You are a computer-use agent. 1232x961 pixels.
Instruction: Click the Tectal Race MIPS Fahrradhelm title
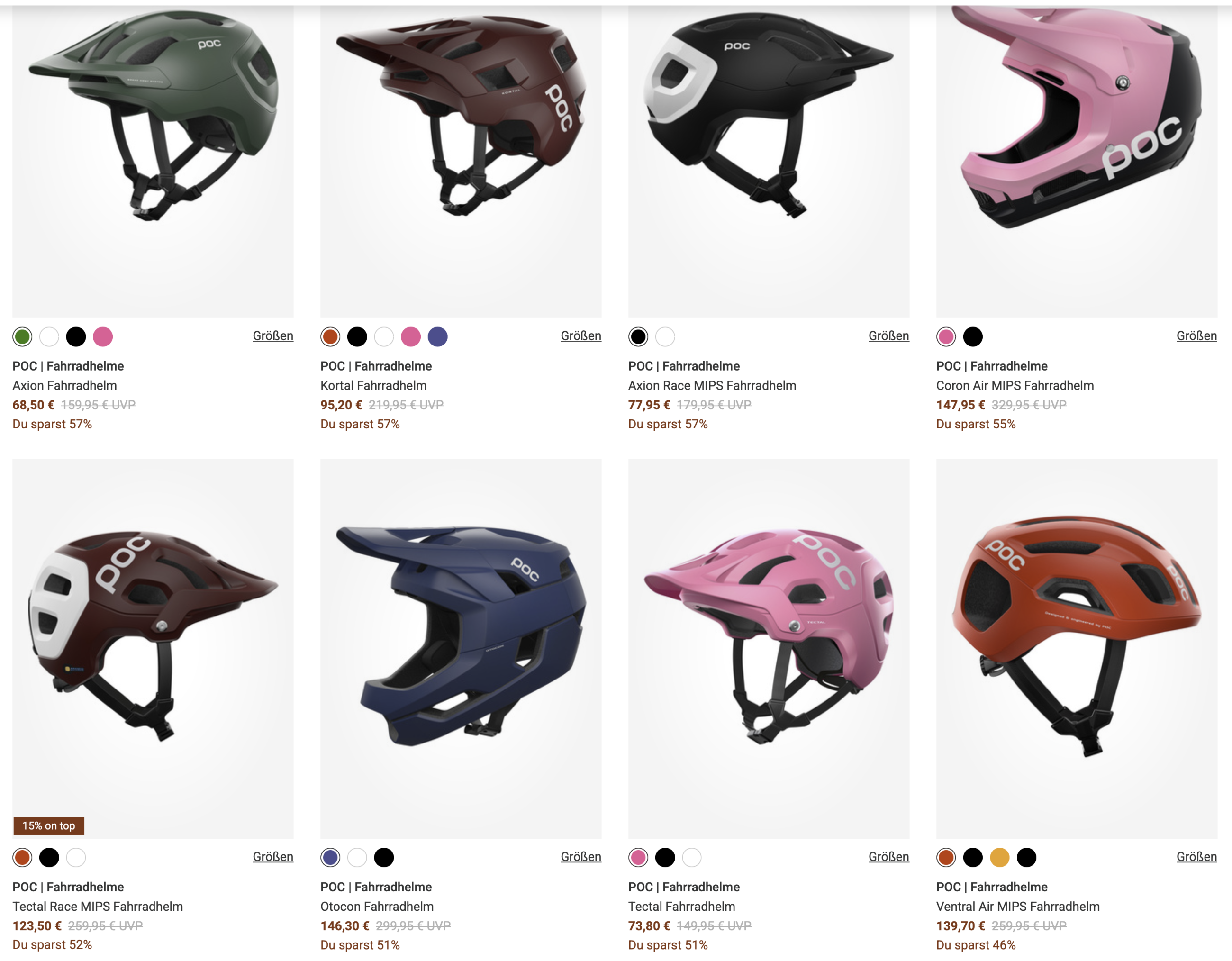[x=98, y=907]
